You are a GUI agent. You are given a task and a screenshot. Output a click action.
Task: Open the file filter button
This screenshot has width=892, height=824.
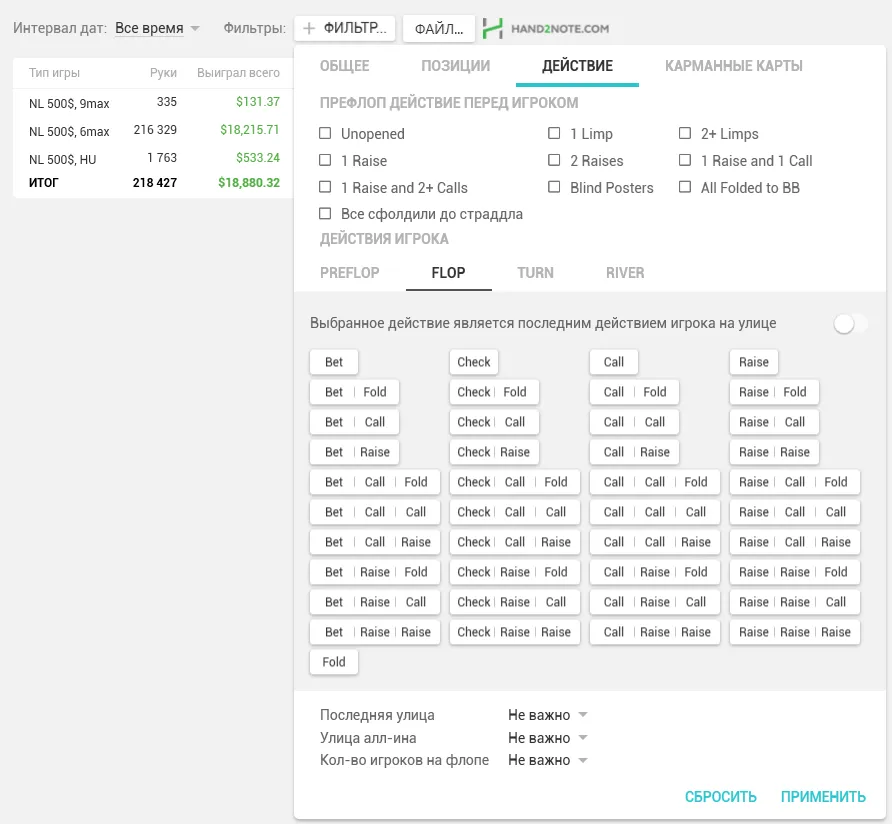tap(438, 29)
